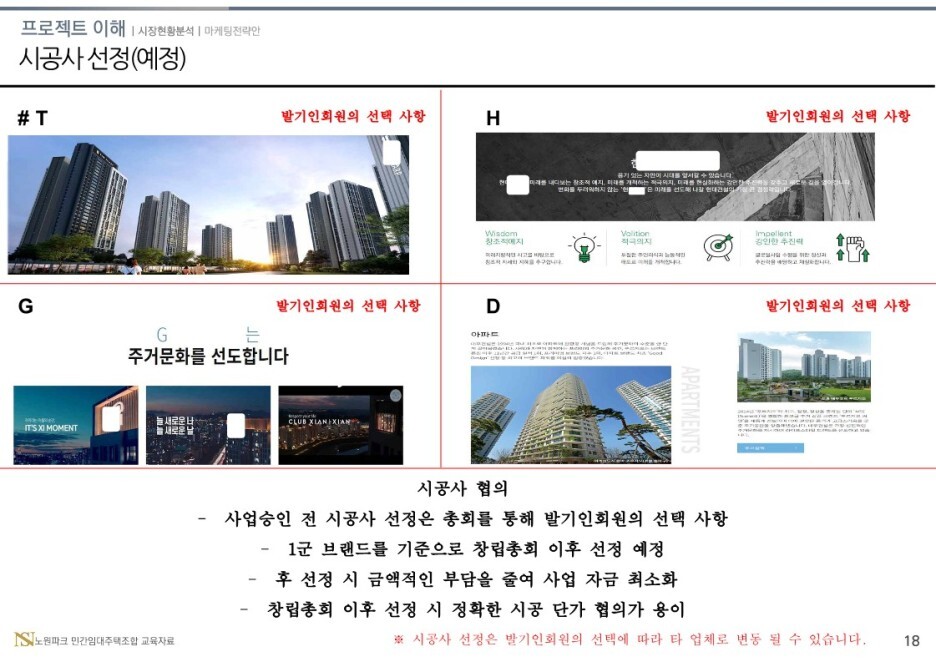
Task: Open the '늘 새로운 나' night city thumbnail
Action: (208, 425)
